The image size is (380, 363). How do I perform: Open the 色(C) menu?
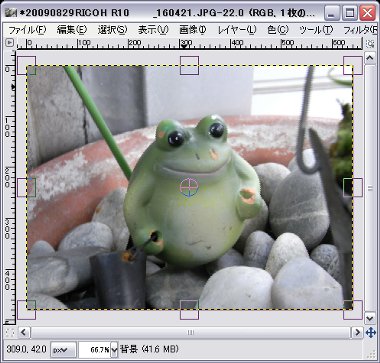pyautogui.click(x=278, y=30)
